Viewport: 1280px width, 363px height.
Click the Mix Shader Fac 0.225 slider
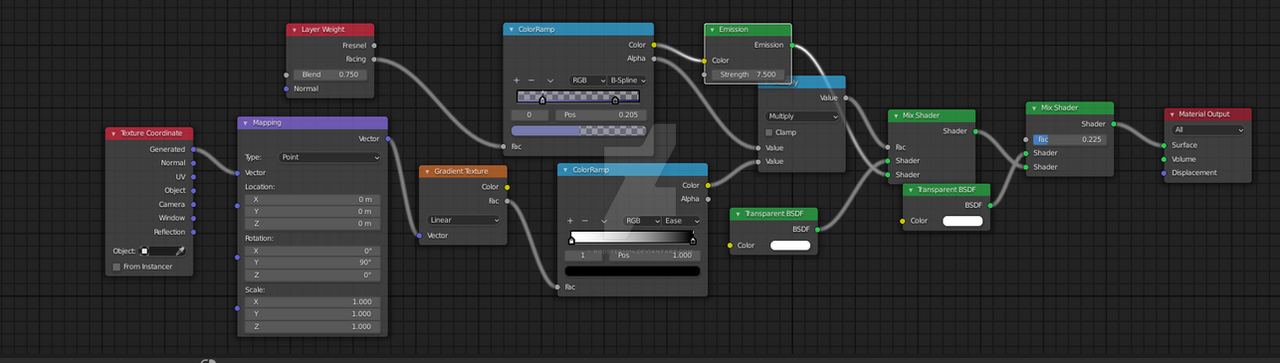tap(1069, 139)
